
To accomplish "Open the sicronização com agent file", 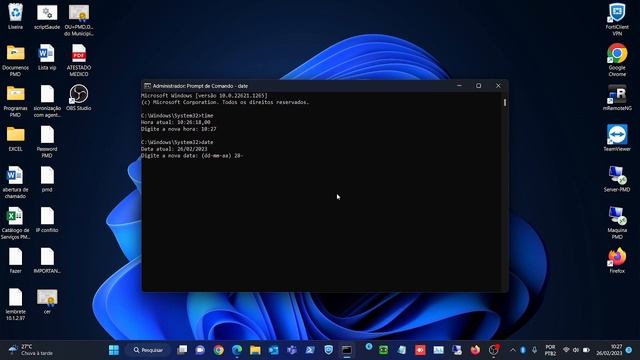I will click(47, 101).
